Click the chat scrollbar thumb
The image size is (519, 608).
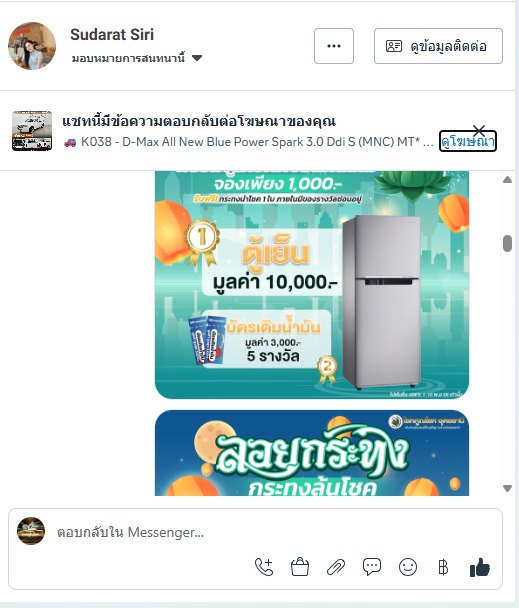click(507, 243)
